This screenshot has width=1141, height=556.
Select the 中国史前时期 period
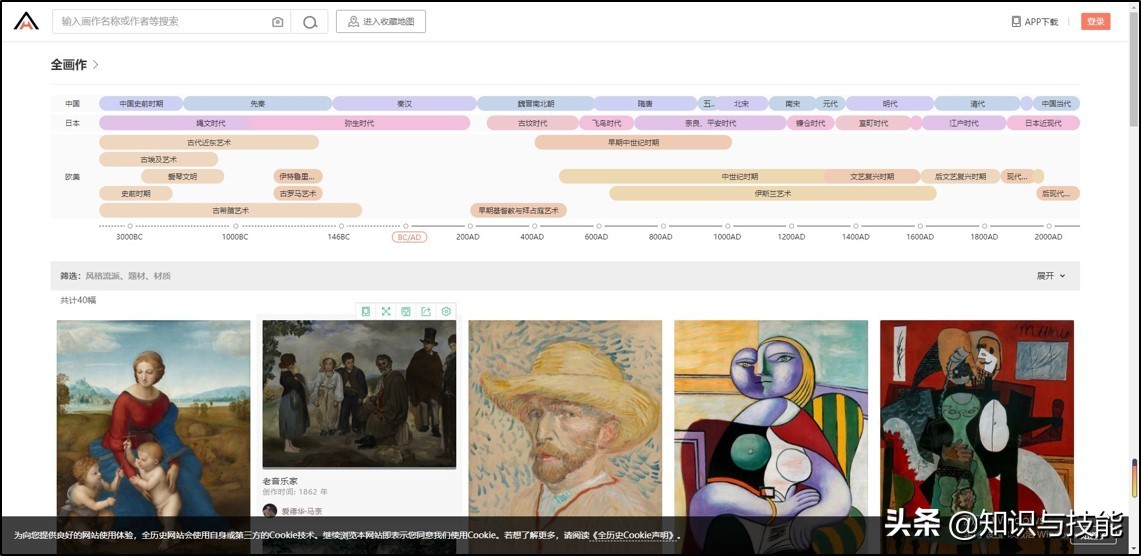pos(141,104)
